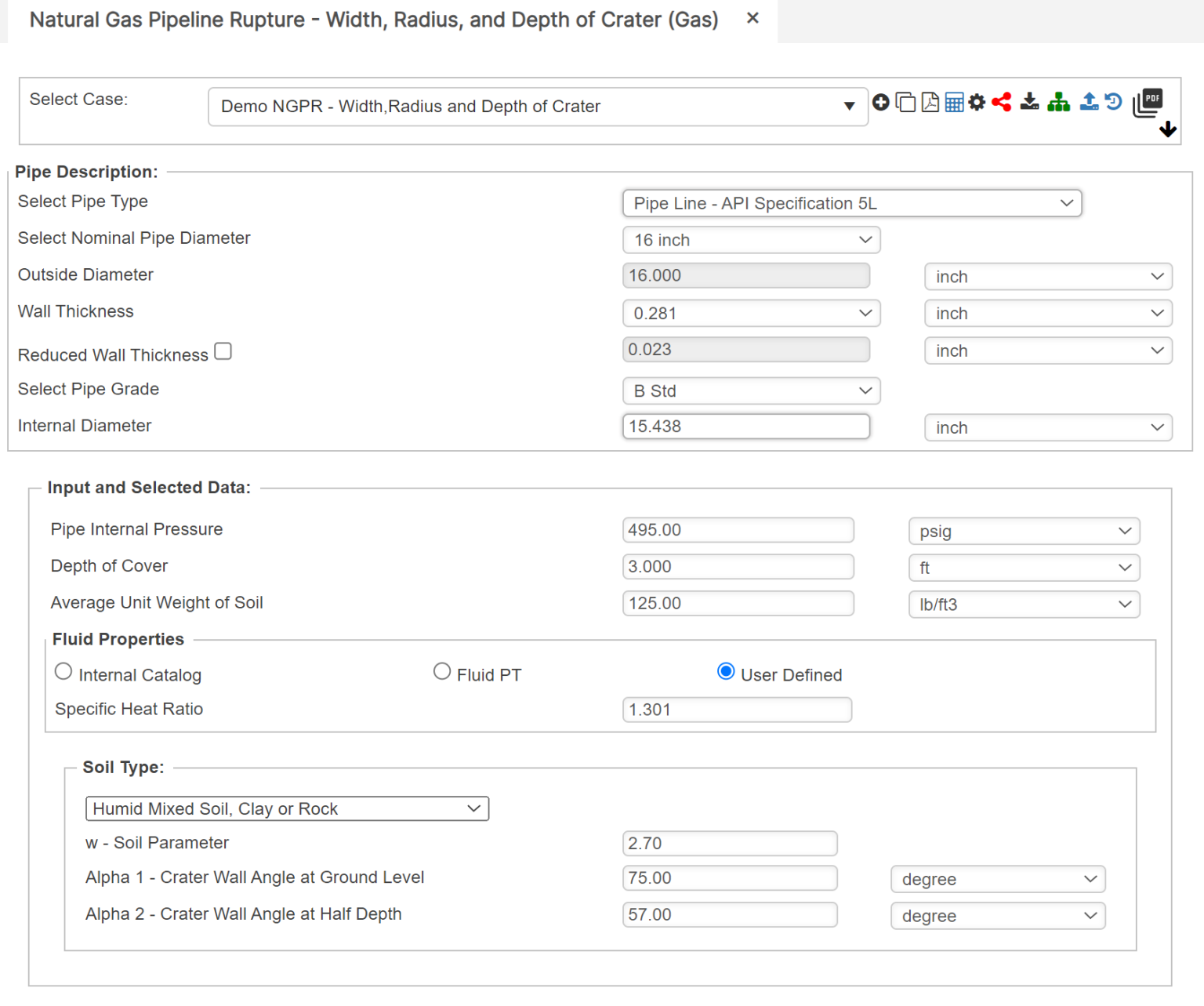Click the add new case plus icon

point(880,103)
